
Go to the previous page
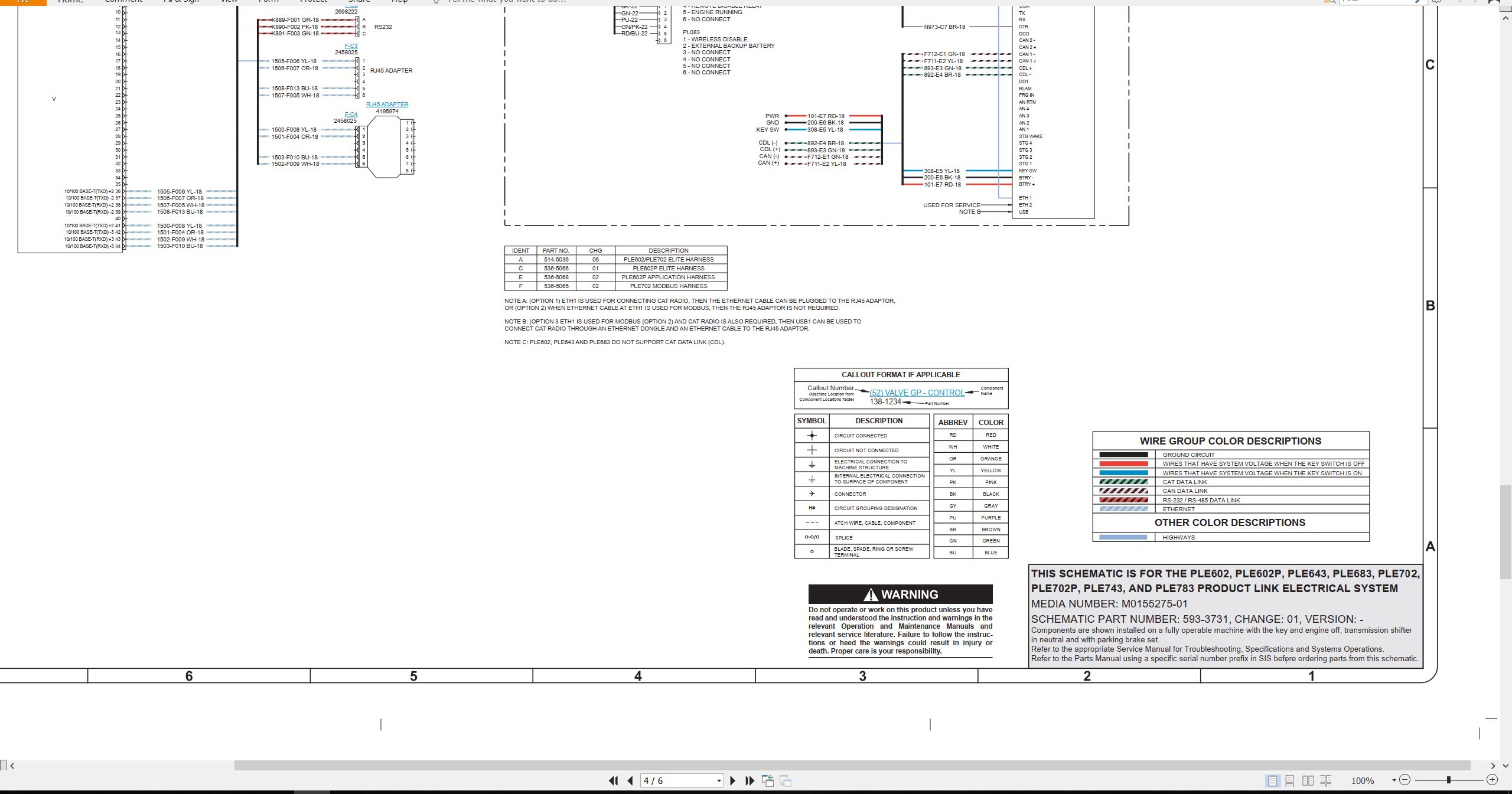630,780
